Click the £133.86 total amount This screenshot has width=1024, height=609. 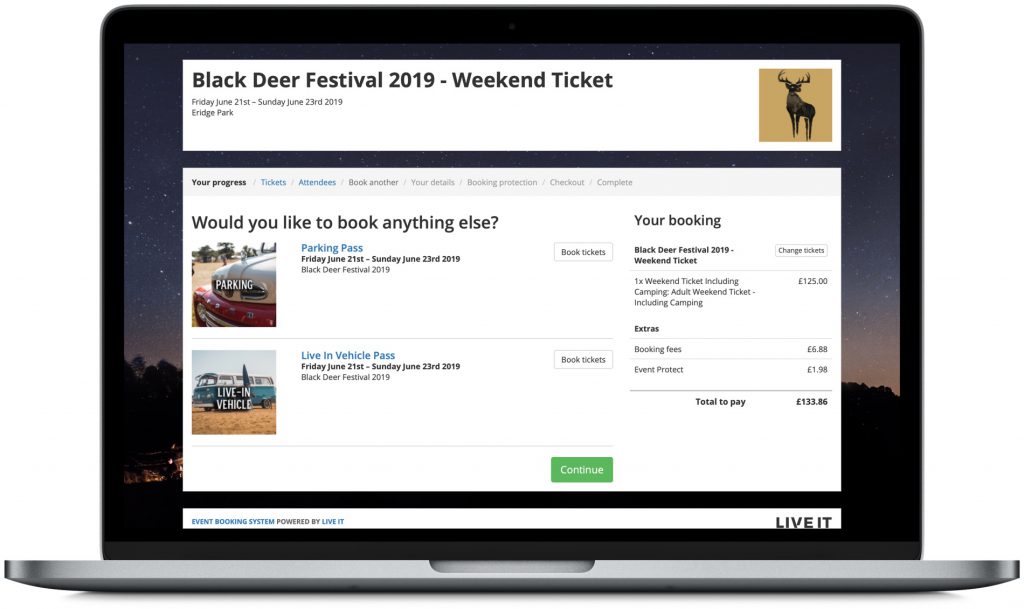click(x=812, y=402)
